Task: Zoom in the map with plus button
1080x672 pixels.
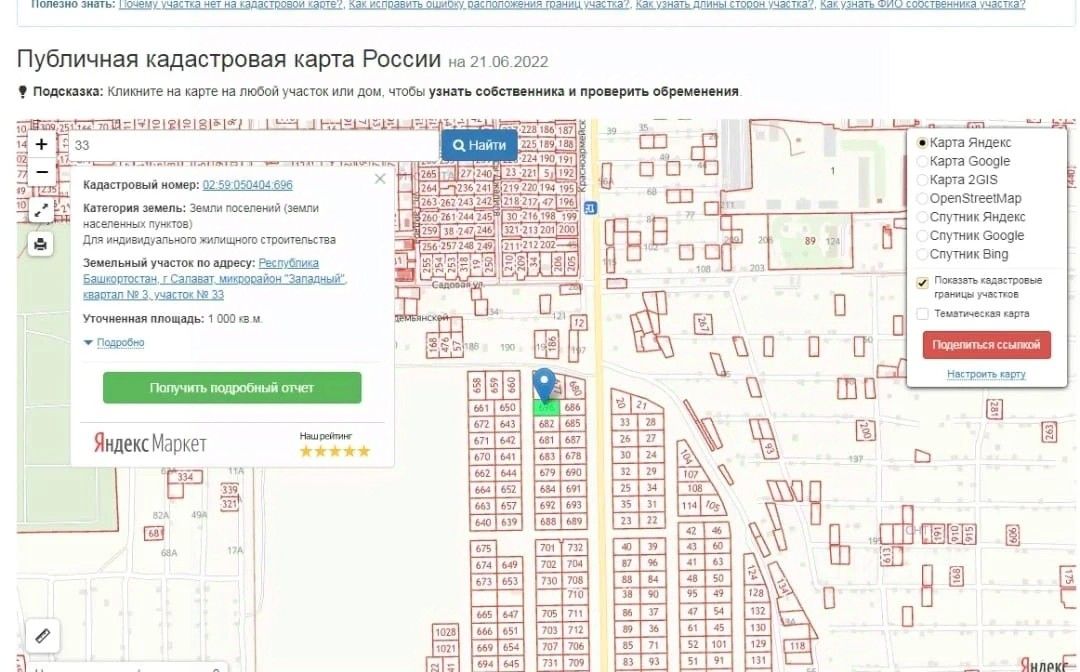Action: 41,145
